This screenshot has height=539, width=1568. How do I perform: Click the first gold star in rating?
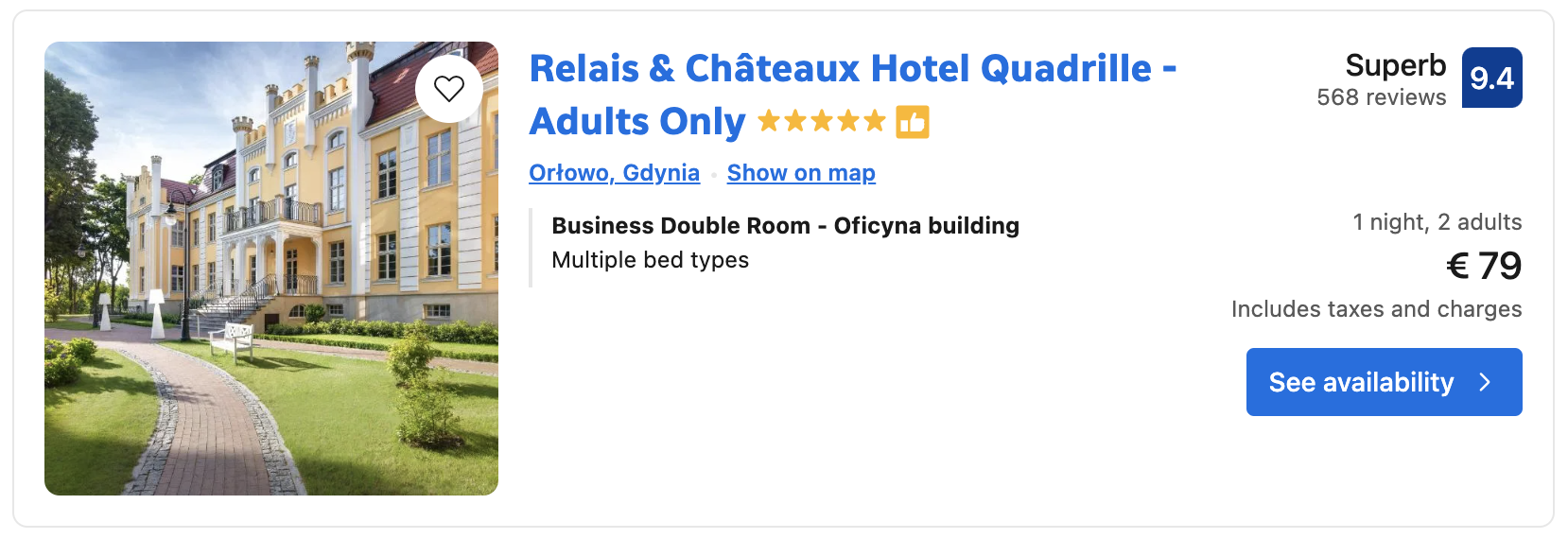[770, 121]
